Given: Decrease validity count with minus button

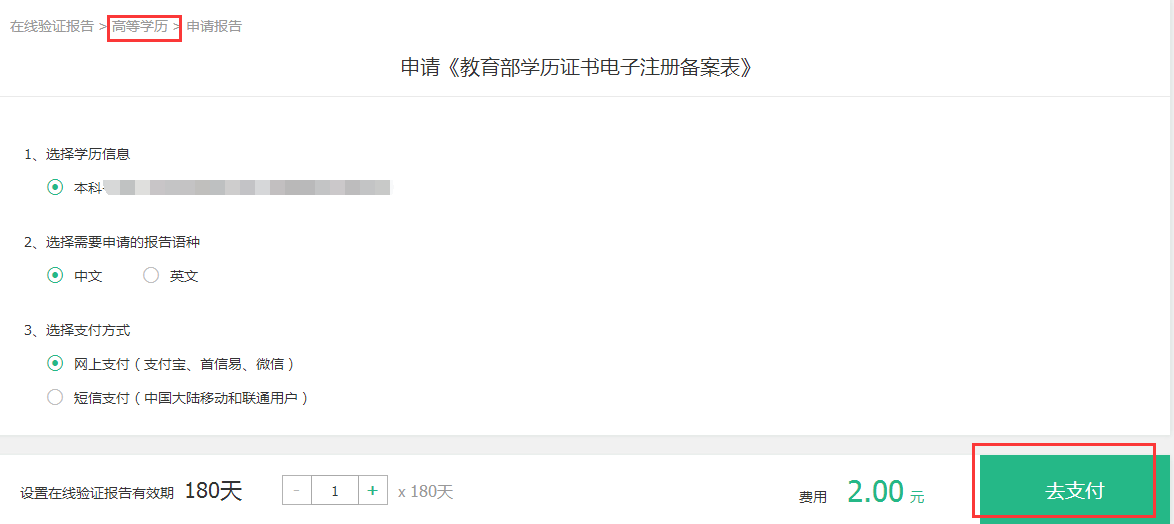Looking at the screenshot, I should (296, 491).
